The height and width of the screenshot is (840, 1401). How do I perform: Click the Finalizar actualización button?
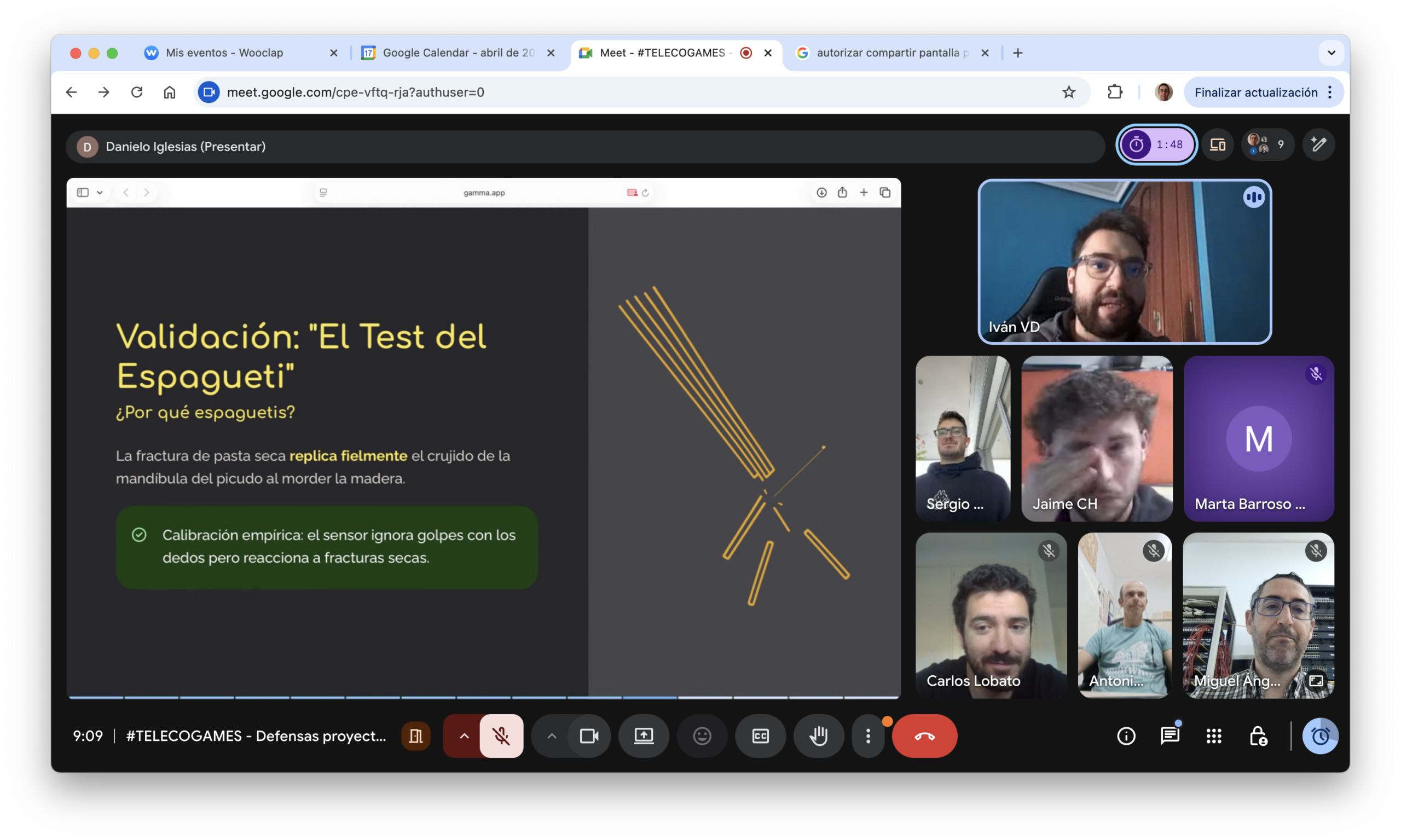click(1255, 92)
